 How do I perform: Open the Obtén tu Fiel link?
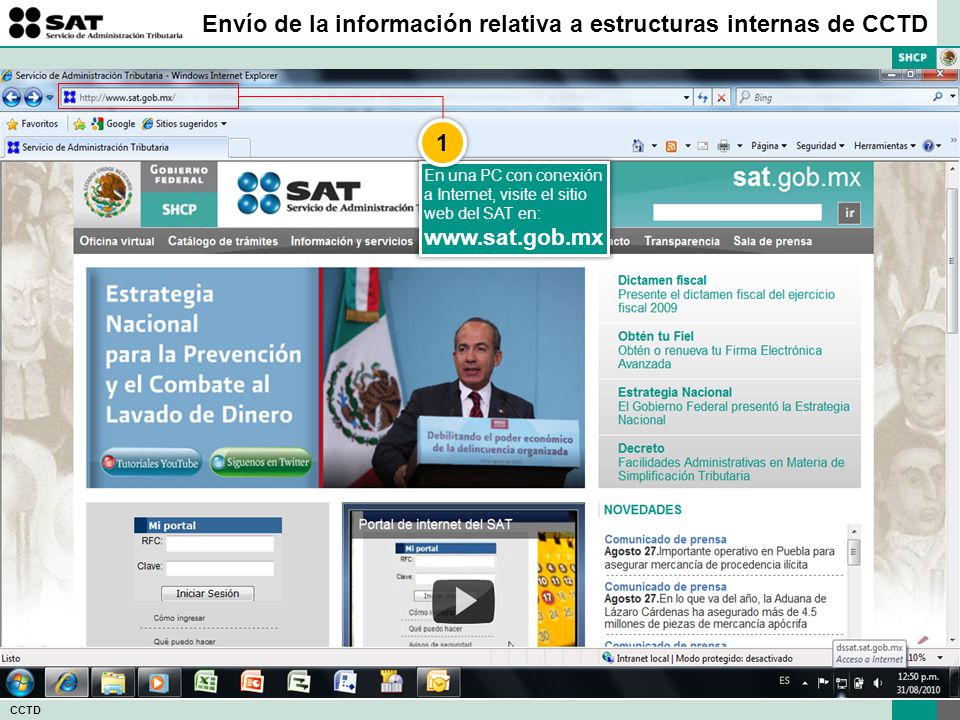[656, 336]
